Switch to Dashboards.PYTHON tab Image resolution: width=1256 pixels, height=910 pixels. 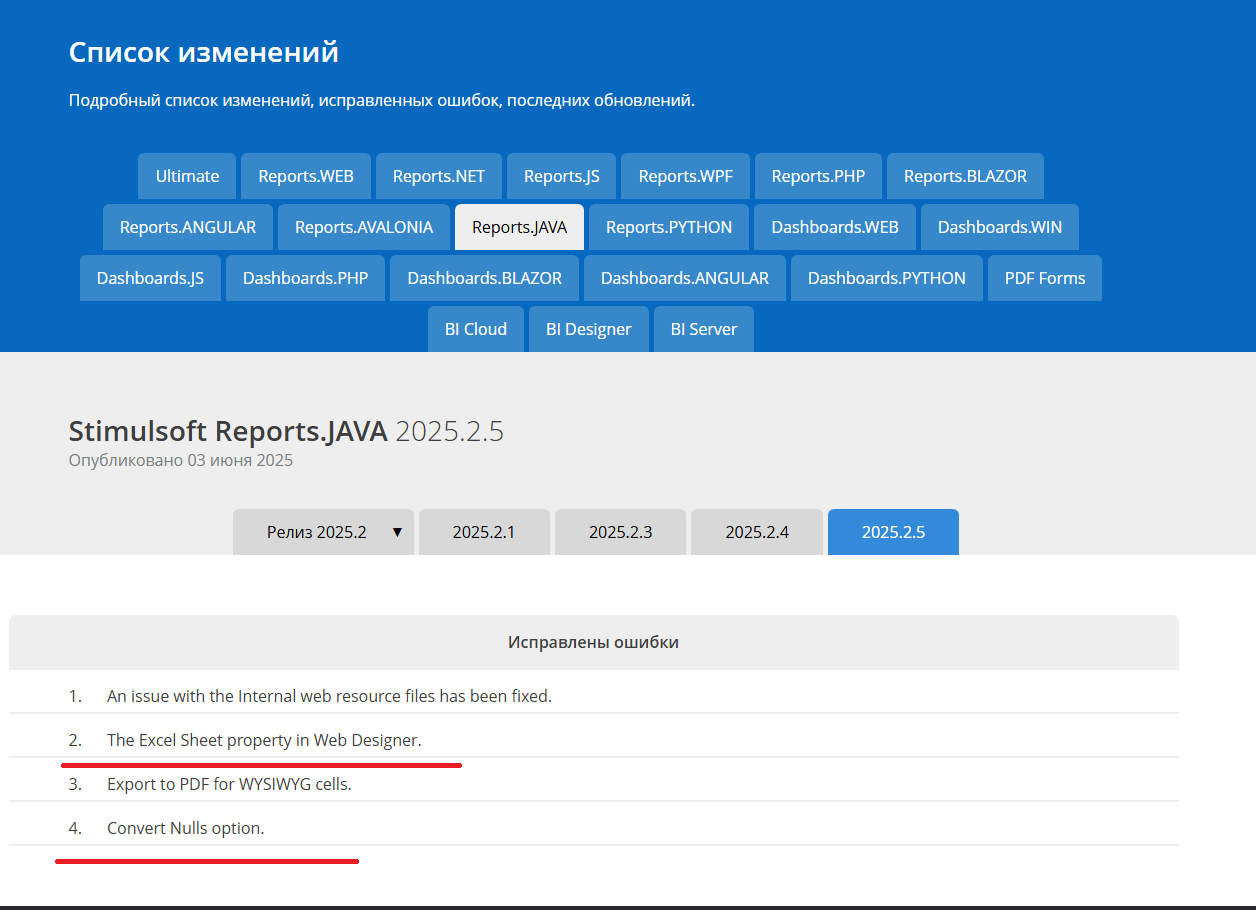(x=887, y=278)
